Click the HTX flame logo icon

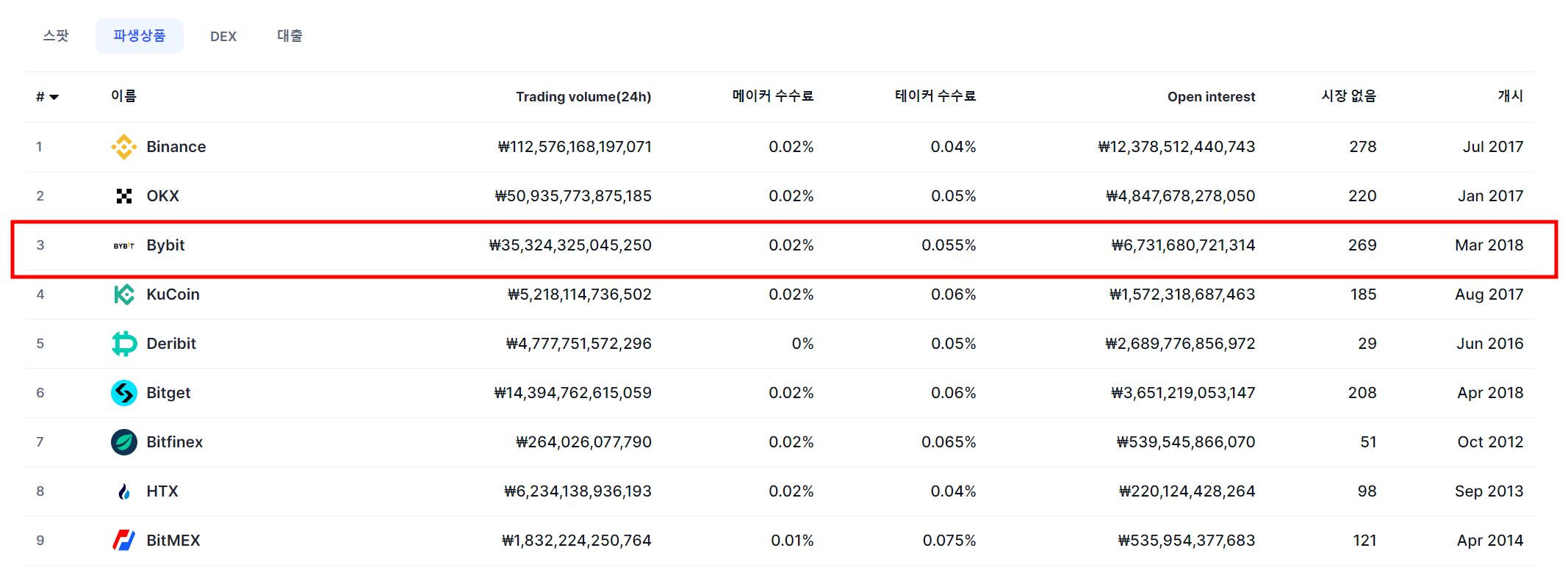(x=123, y=491)
